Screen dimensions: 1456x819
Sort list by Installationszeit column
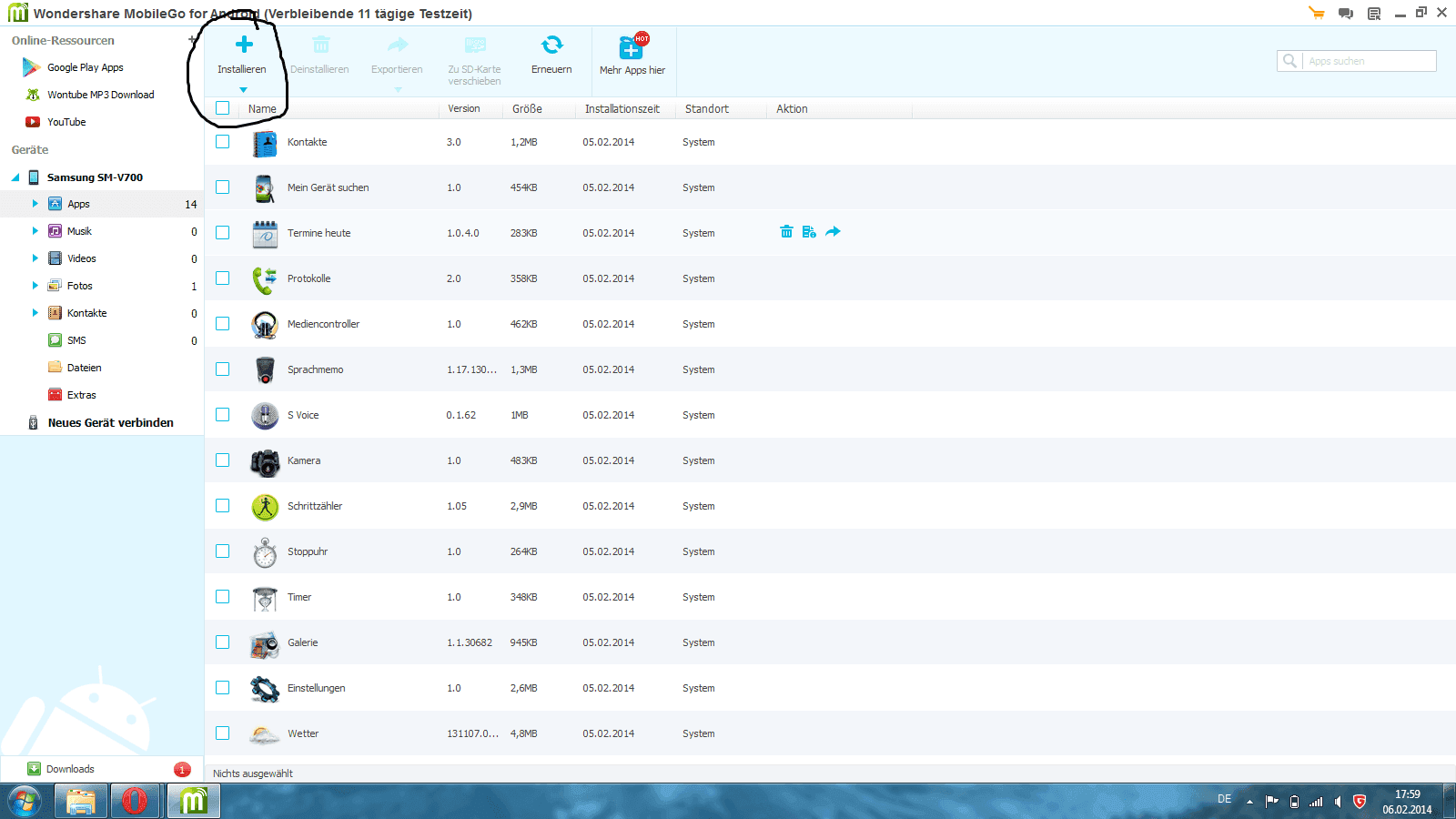pyautogui.click(x=622, y=109)
